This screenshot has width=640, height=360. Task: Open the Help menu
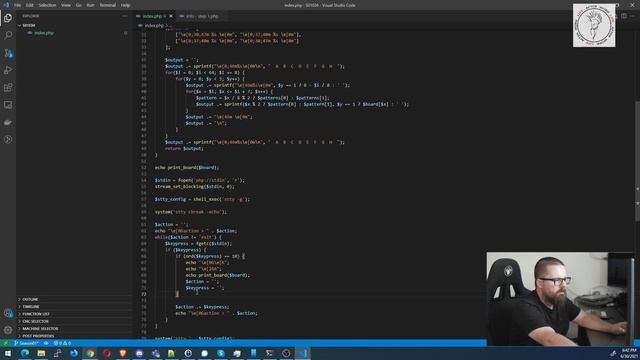pos(125,5)
